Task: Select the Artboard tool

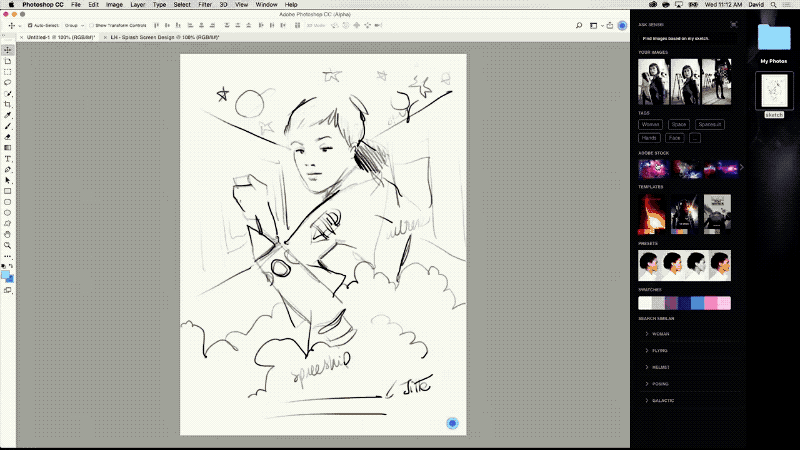Action: tap(8, 61)
